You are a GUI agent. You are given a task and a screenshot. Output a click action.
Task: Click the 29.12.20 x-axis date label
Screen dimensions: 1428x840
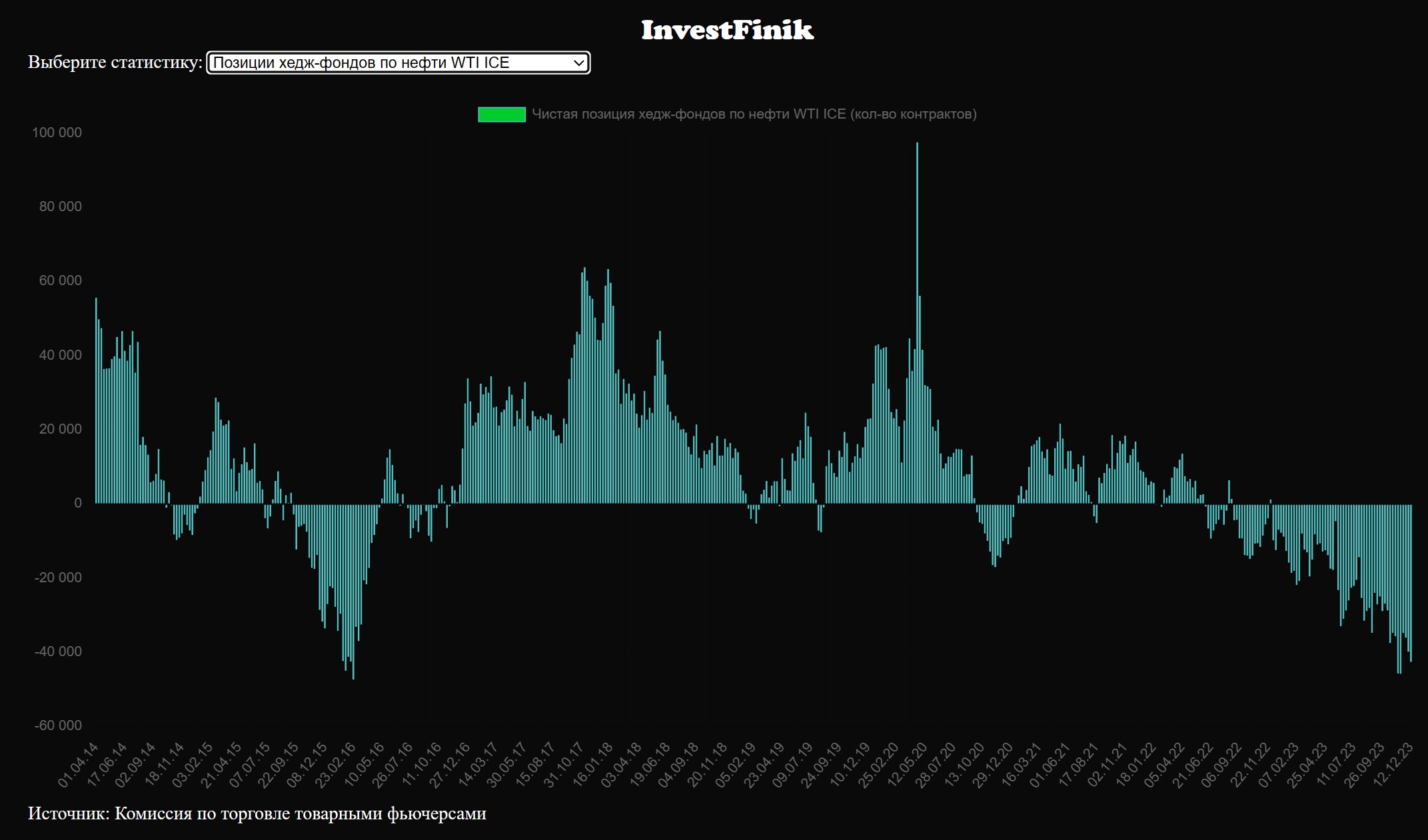click(x=994, y=765)
